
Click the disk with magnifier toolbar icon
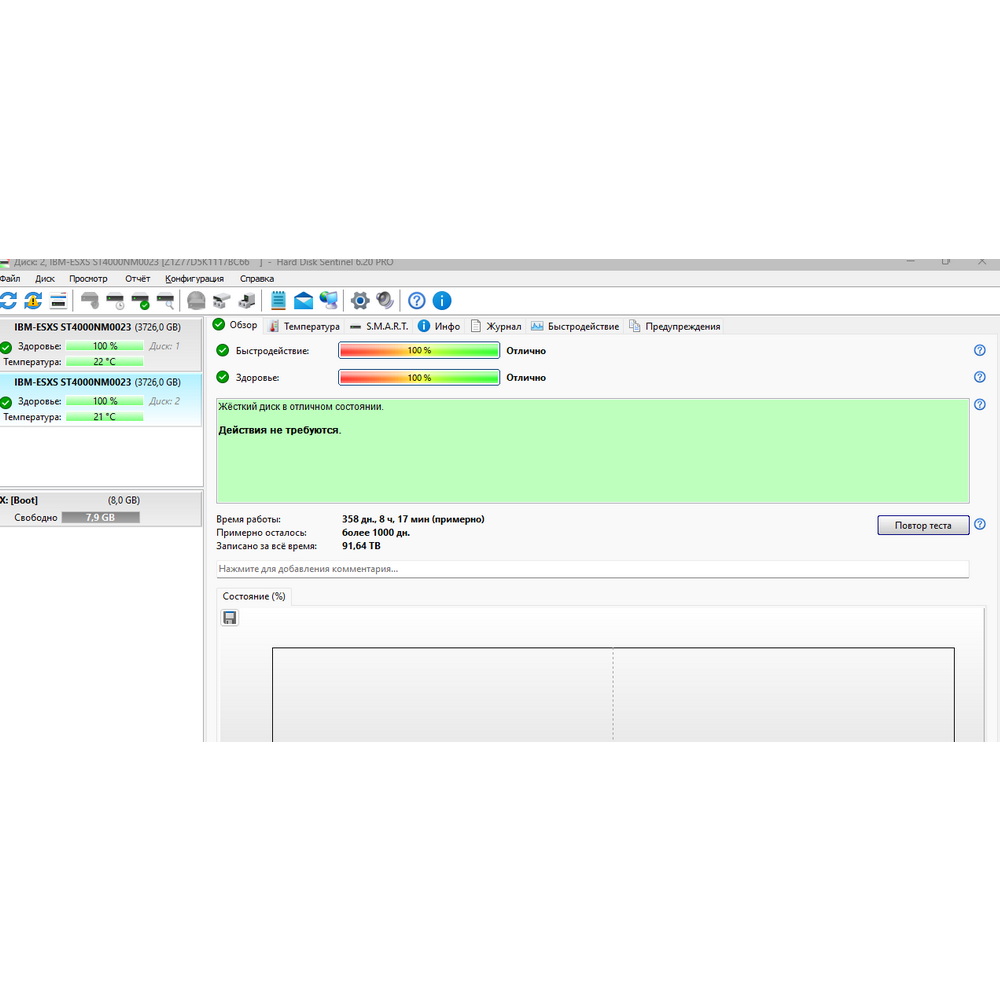pyautogui.click(x=166, y=301)
